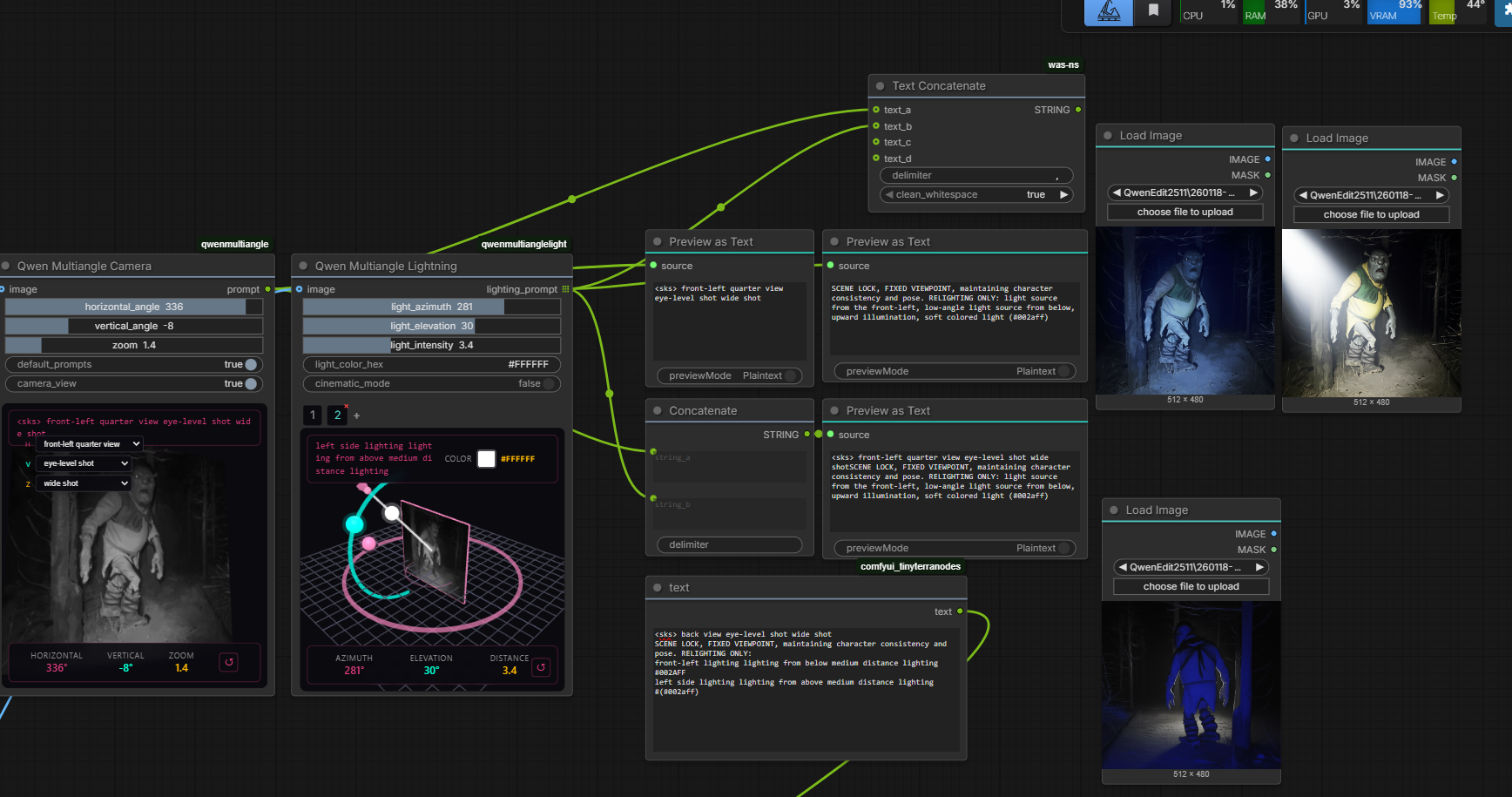Screen dimensions: 1512x797
Task: Adjust the vertical_angle slider
Action: tap(134, 326)
